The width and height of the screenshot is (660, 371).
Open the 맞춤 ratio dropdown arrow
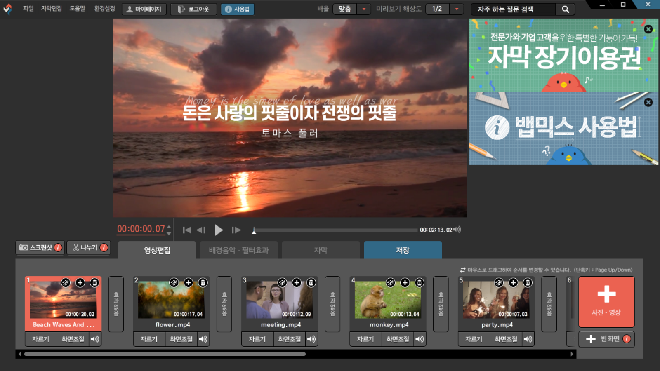(364, 9)
